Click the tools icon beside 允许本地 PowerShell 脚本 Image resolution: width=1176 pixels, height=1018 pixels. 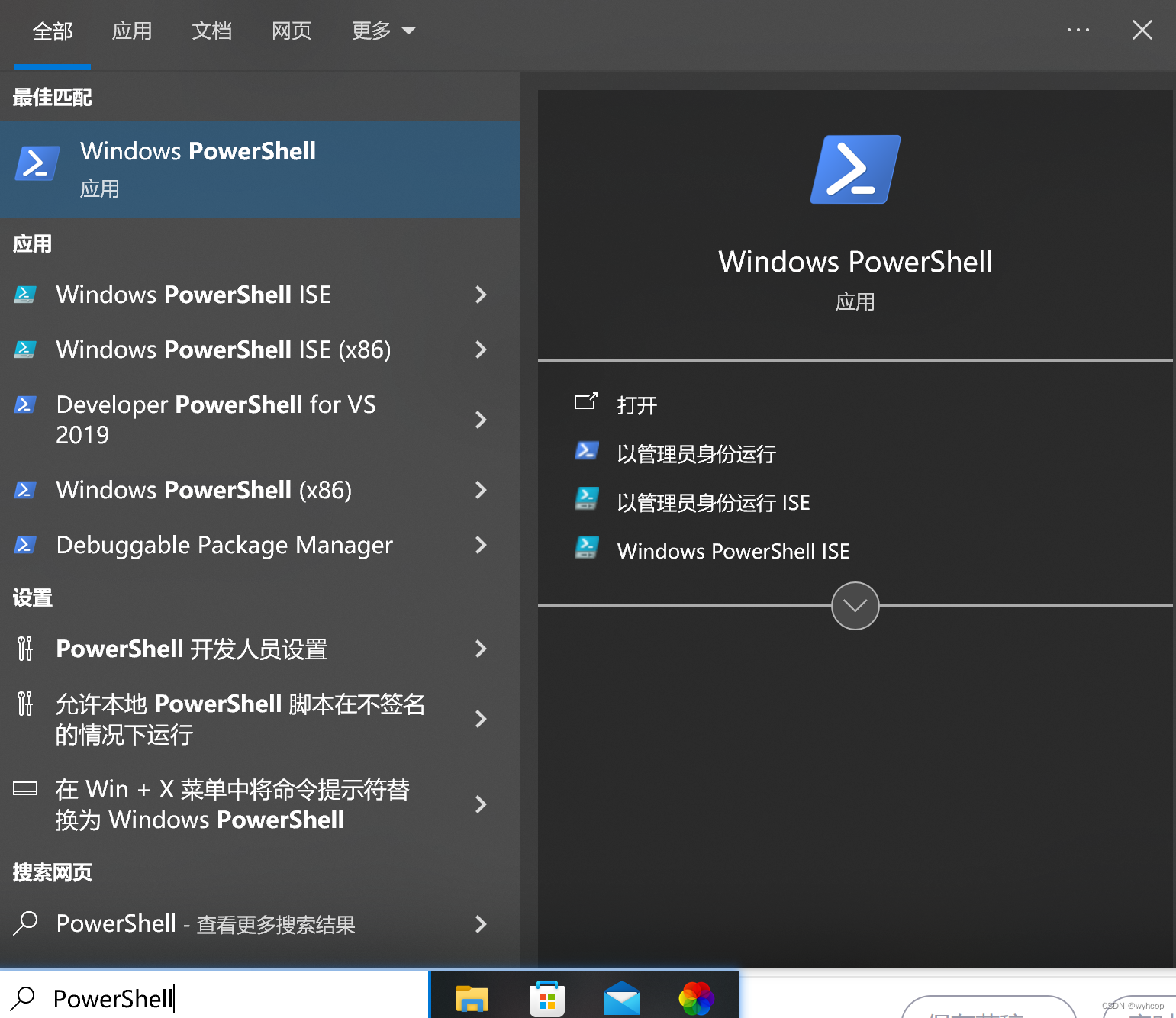(x=25, y=704)
